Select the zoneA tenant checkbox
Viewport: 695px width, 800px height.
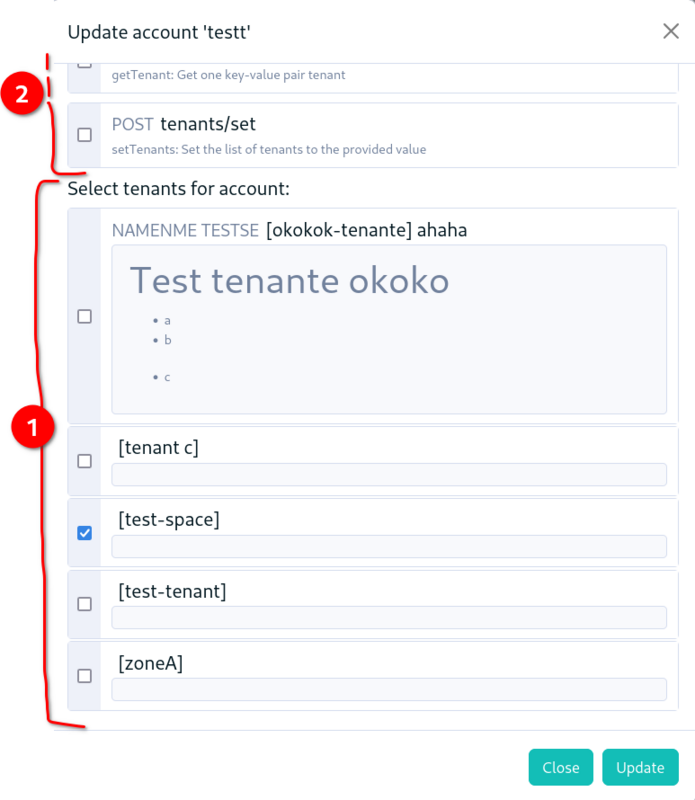pos(85,676)
